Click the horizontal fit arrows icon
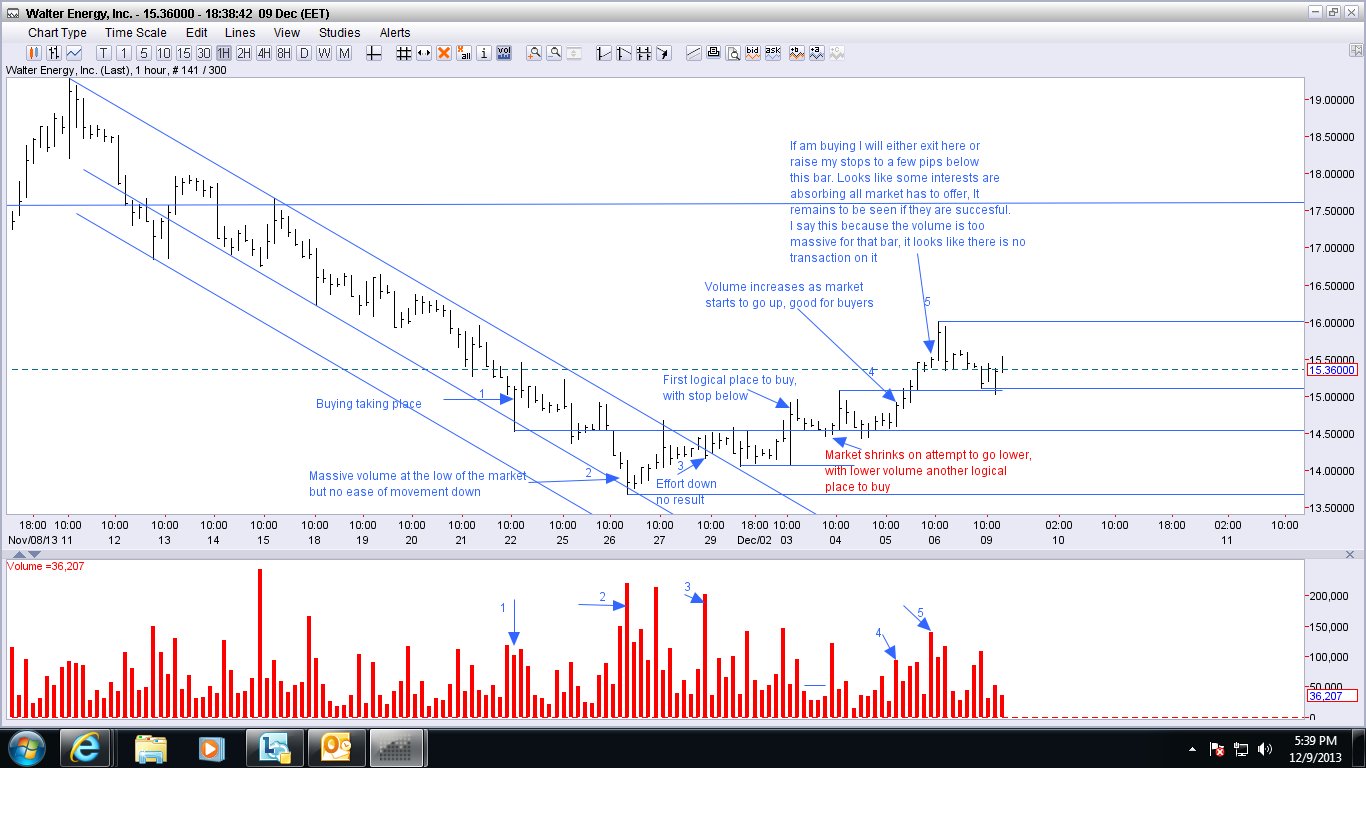This screenshot has width=1366, height=819. click(424, 53)
